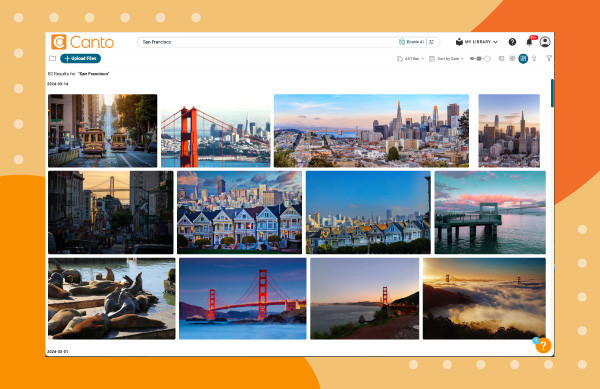Adjust the thumbnail size slider
Image resolution: width=600 pixels, height=389 pixels.
[x=480, y=59]
